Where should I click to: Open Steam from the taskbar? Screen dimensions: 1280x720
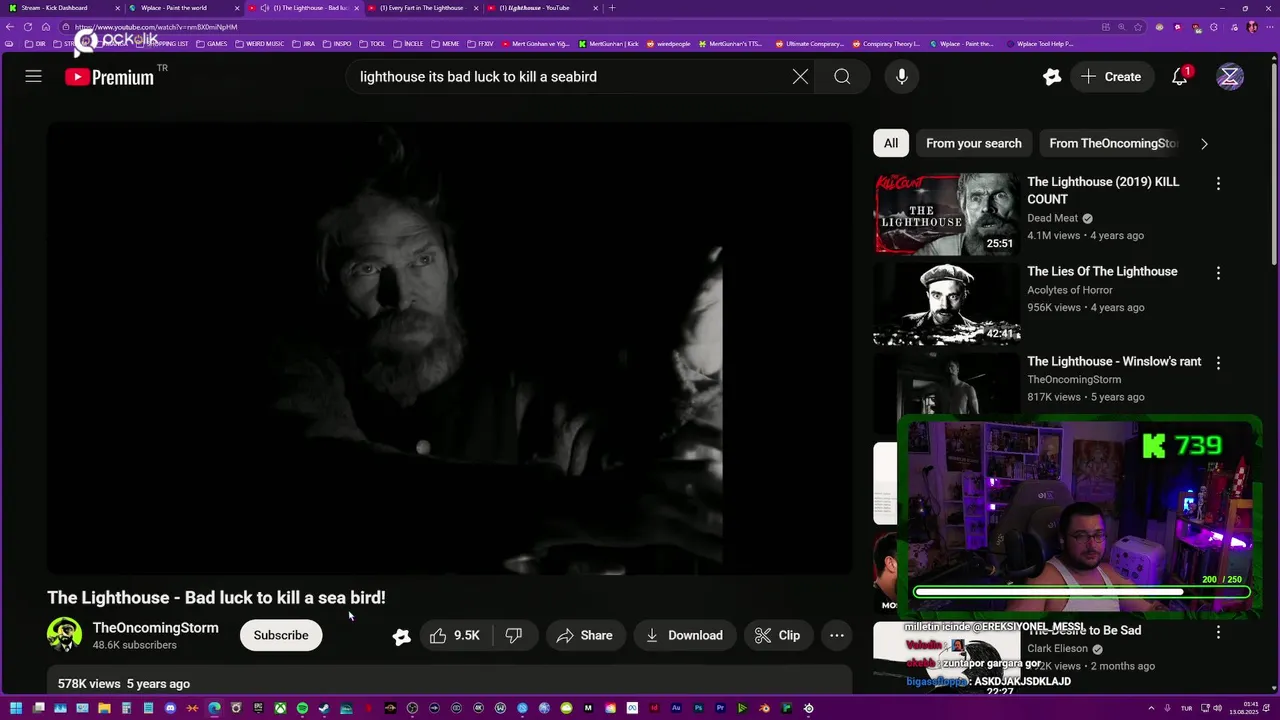tap(324, 708)
